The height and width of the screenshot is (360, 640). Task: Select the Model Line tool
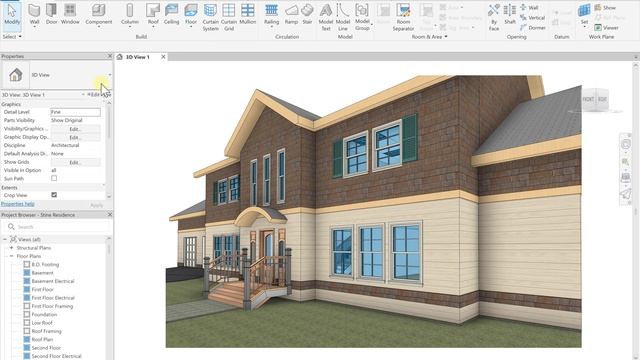[343, 17]
